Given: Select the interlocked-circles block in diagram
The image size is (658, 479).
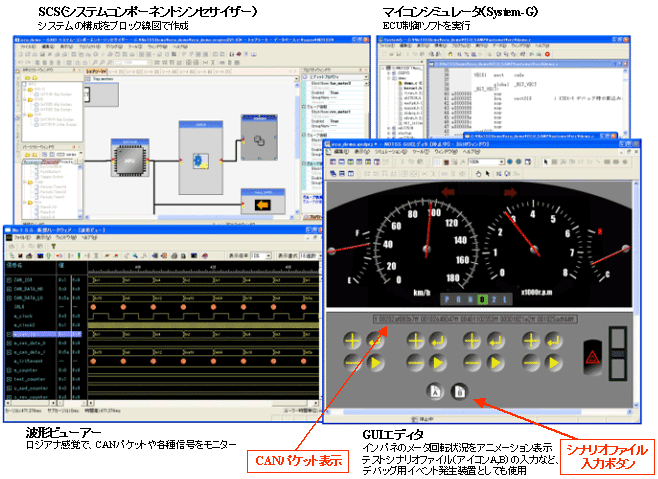Looking at the screenshot, I should 258,139.
